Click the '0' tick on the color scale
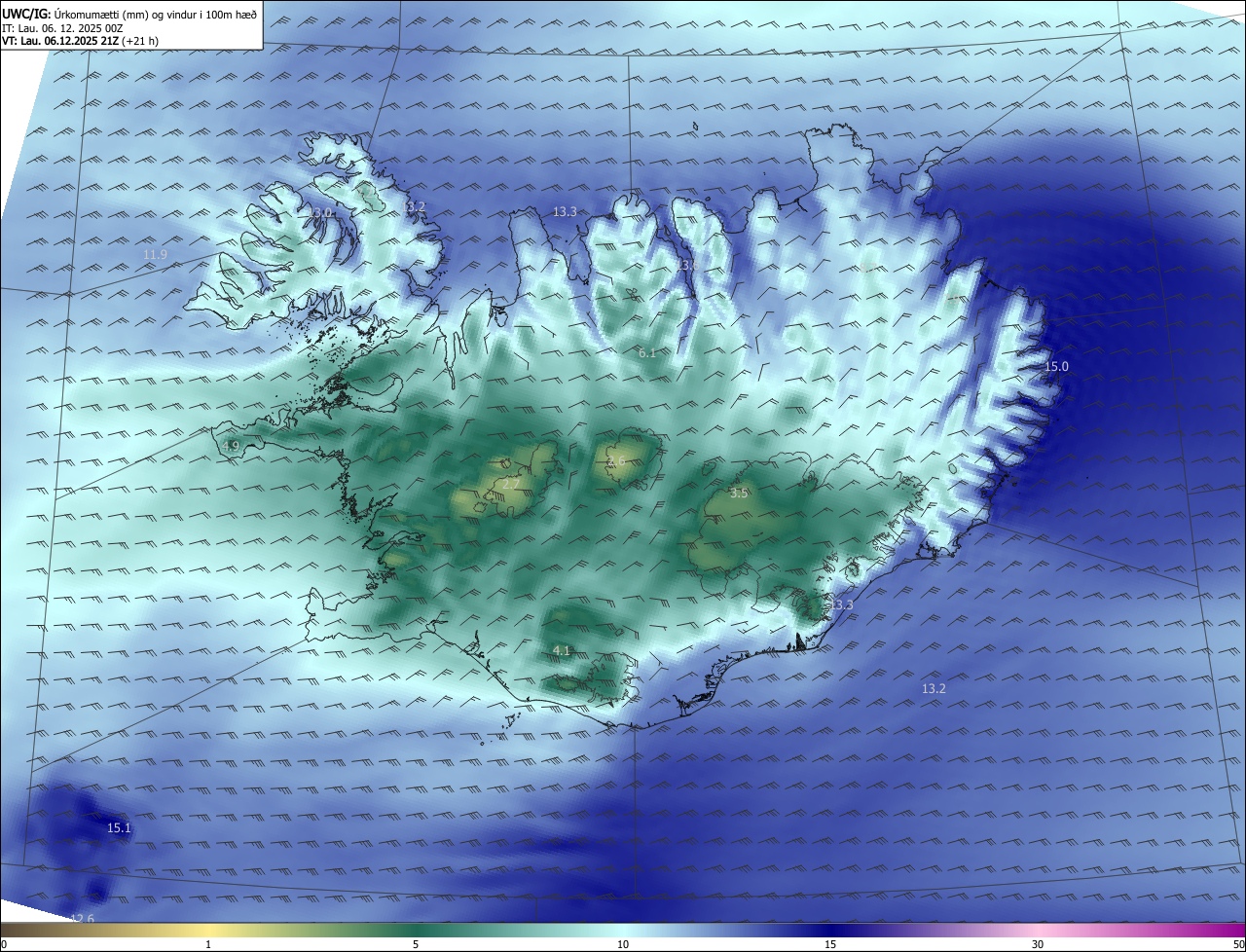The height and width of the screenshot is (952, 1246). click(4, 944)
